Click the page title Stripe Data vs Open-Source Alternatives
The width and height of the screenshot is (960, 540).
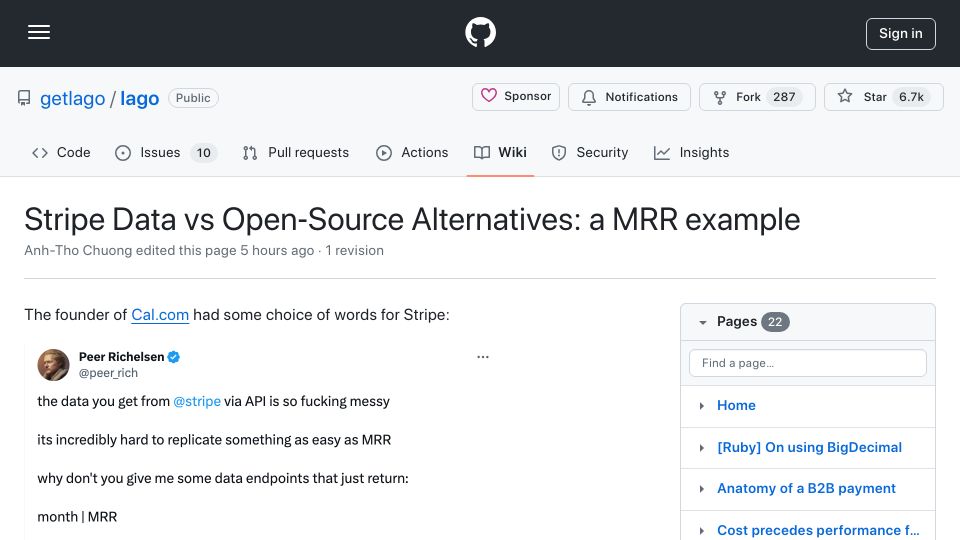pyautogui.click(x=412, y=219)
